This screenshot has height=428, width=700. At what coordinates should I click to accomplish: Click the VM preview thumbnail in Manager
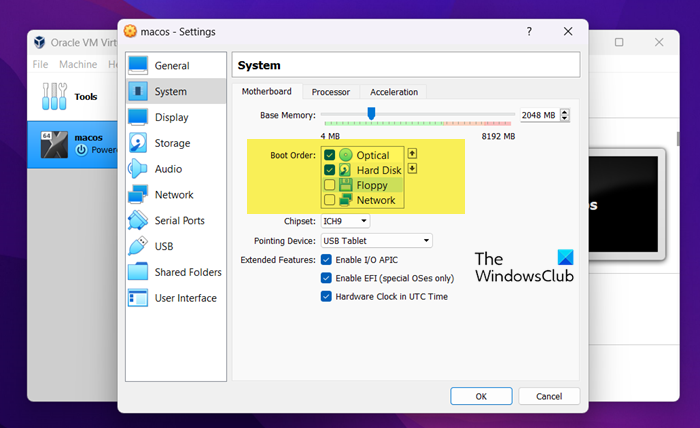[x=624, y=204]
